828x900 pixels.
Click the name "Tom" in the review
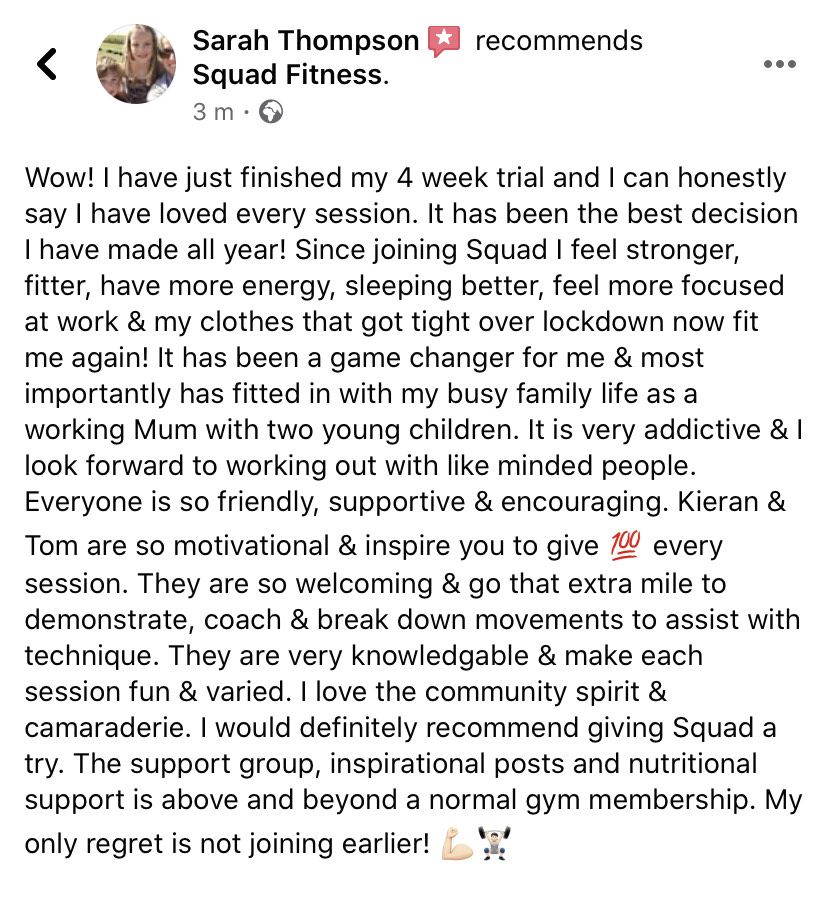(x=51, y=548)
